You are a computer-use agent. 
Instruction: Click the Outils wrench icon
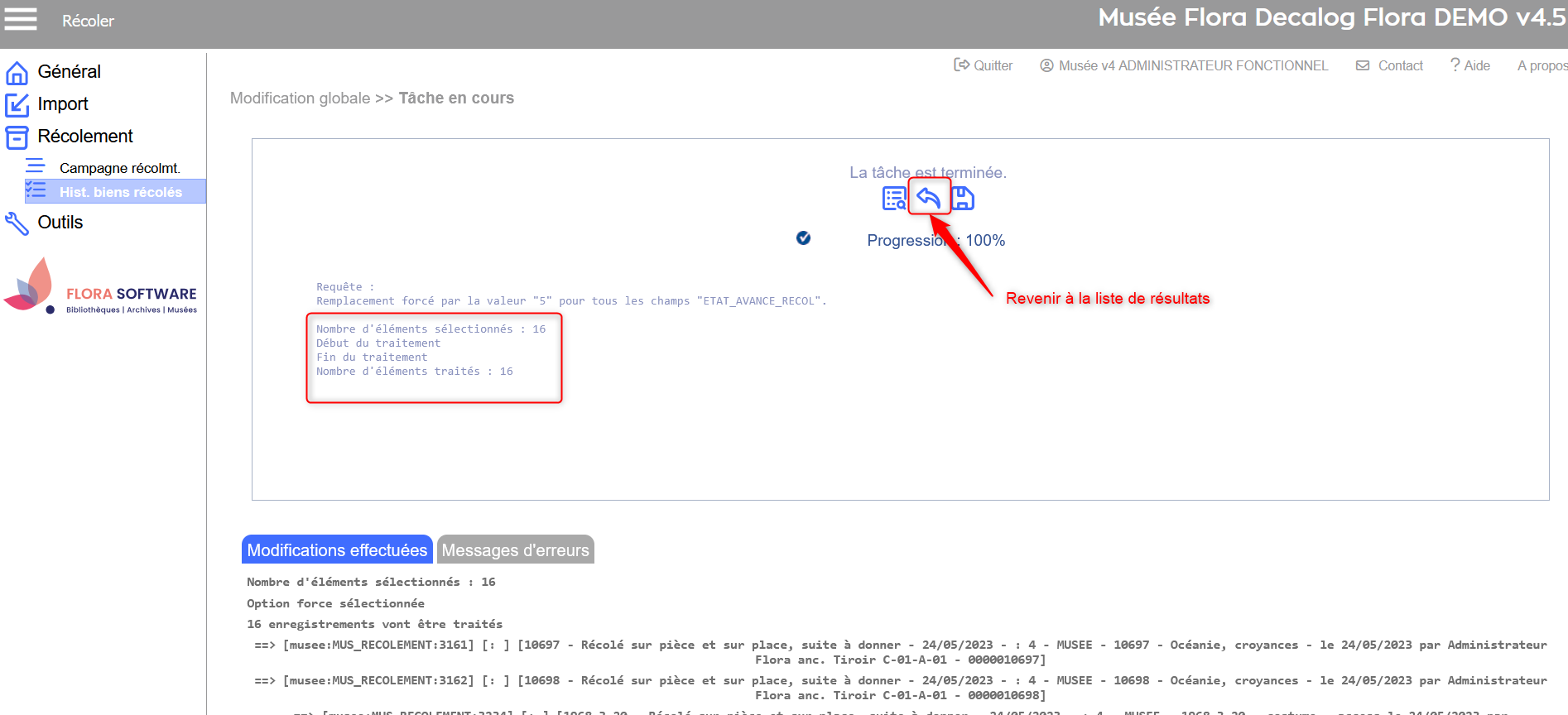17,223
